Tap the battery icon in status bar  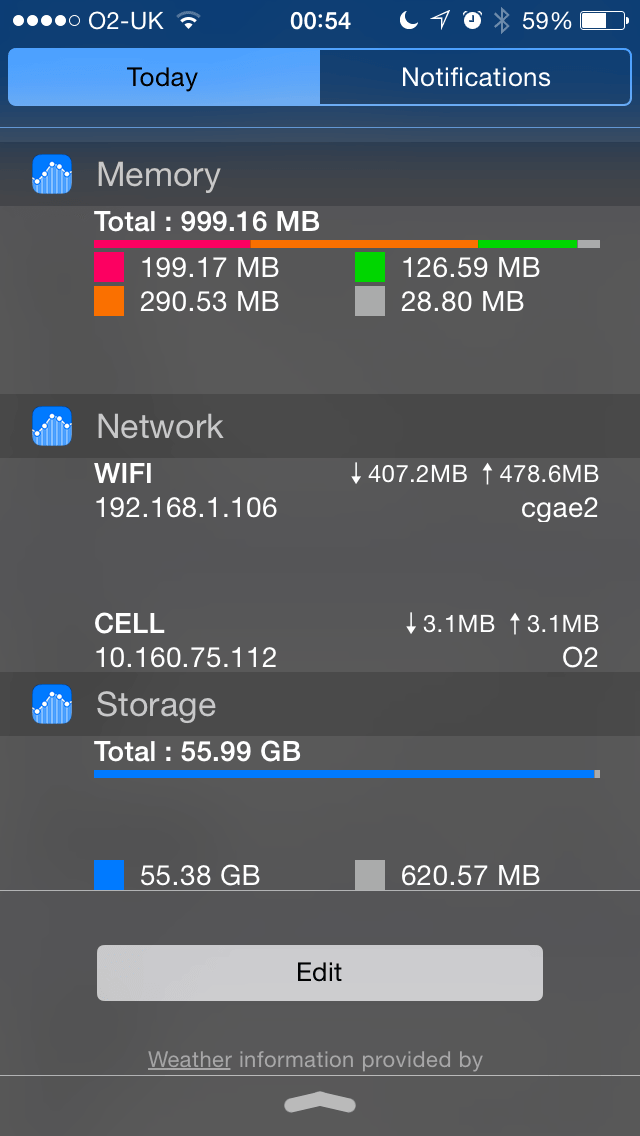606,21
